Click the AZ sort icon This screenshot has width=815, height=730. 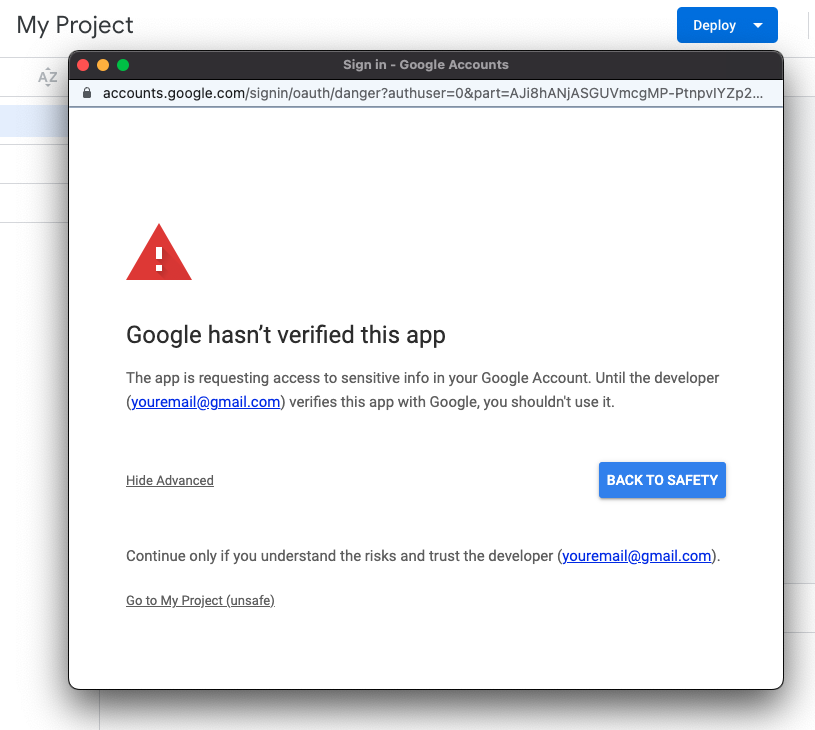click(47, 77)
